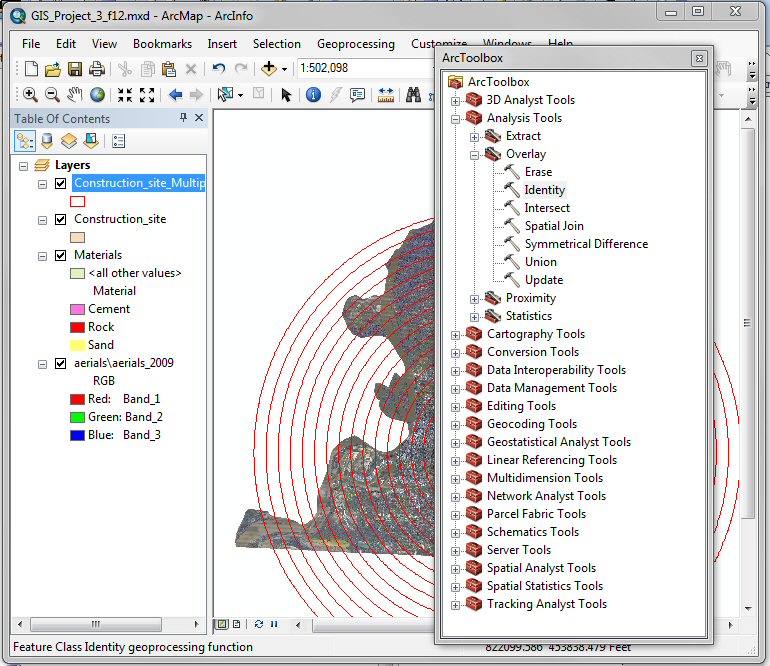Open a map document with folder icon
770x666 pixels.
pyautogui.click(x=53, y=69)
